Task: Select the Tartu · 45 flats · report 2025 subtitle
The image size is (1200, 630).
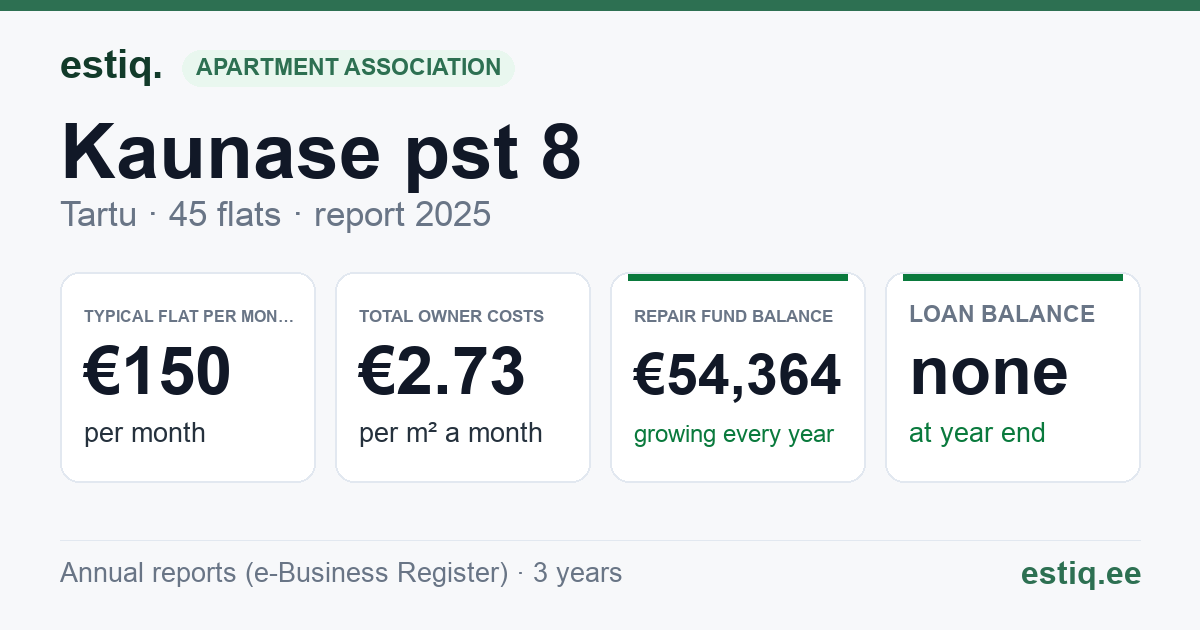Action: click(x=275, y=214)
